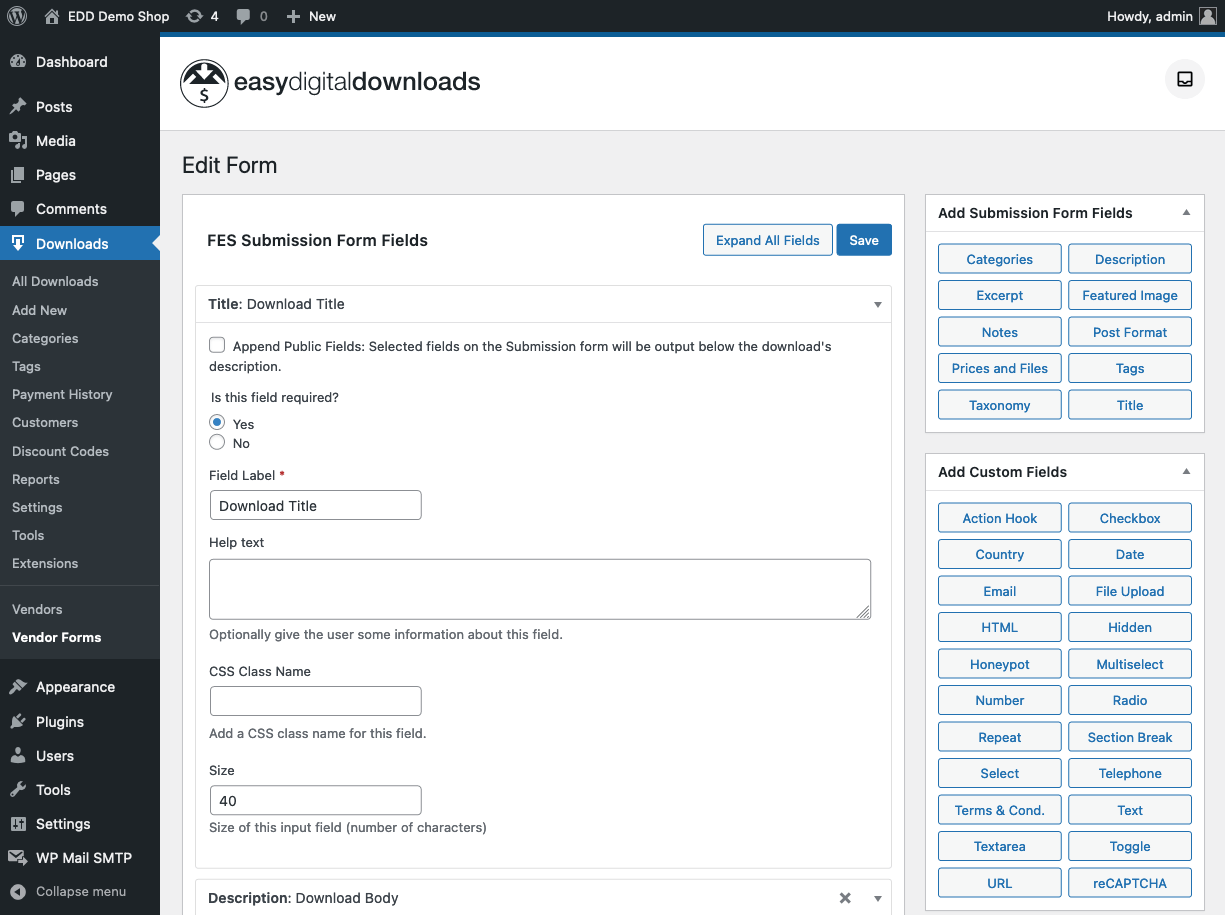
Task: Click the Collapse menu arrow icon
Action: point(18,892)
